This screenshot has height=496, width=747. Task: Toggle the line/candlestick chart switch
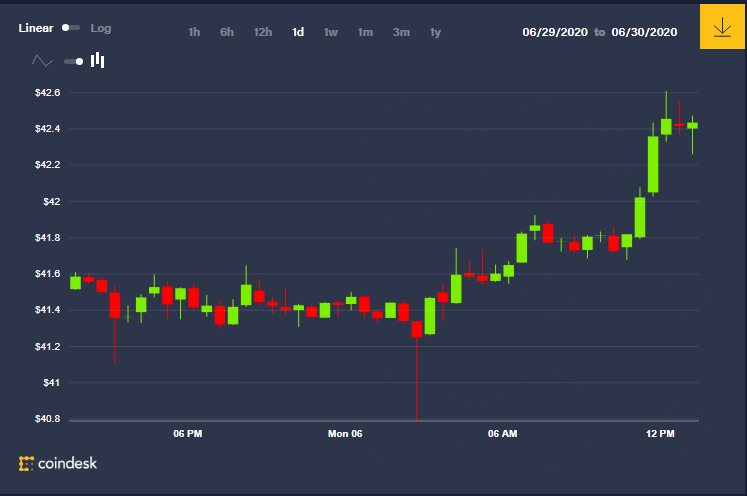(73, 61)
